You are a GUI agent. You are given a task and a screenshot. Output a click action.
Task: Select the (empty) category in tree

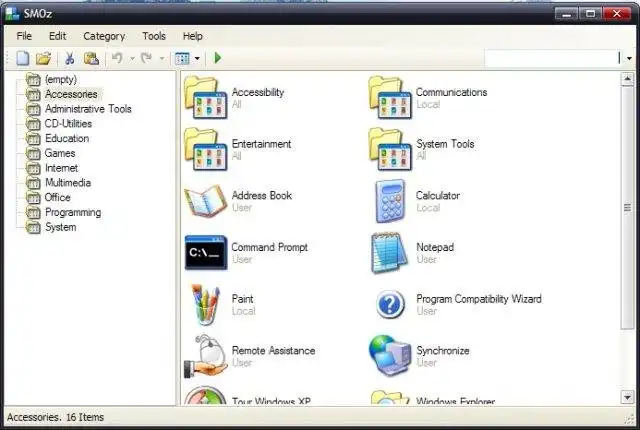pyautogui.click(x=61, y=79)
